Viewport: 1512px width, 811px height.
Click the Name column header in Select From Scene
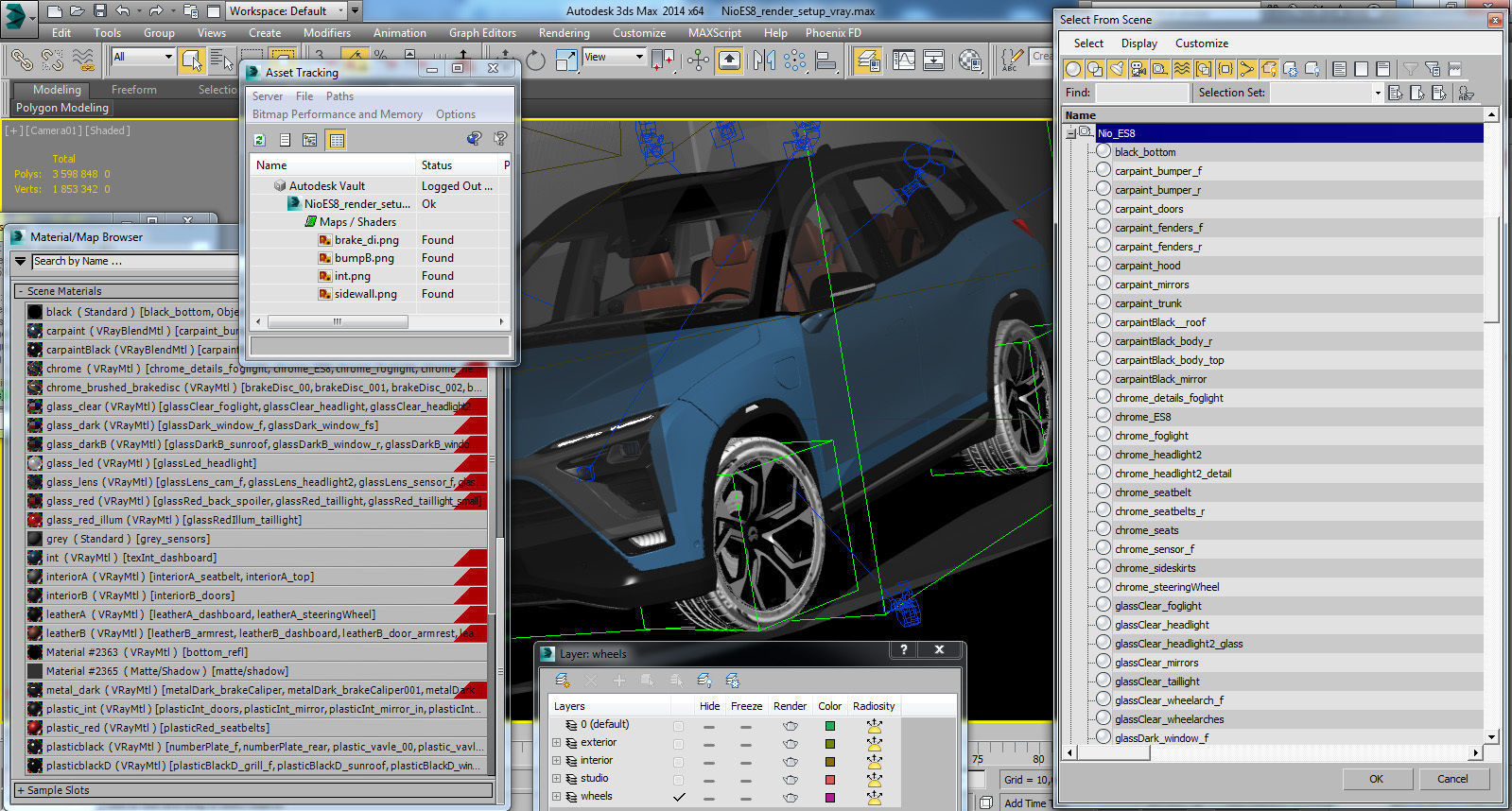pyautogui.click(x=1273, y=115)
